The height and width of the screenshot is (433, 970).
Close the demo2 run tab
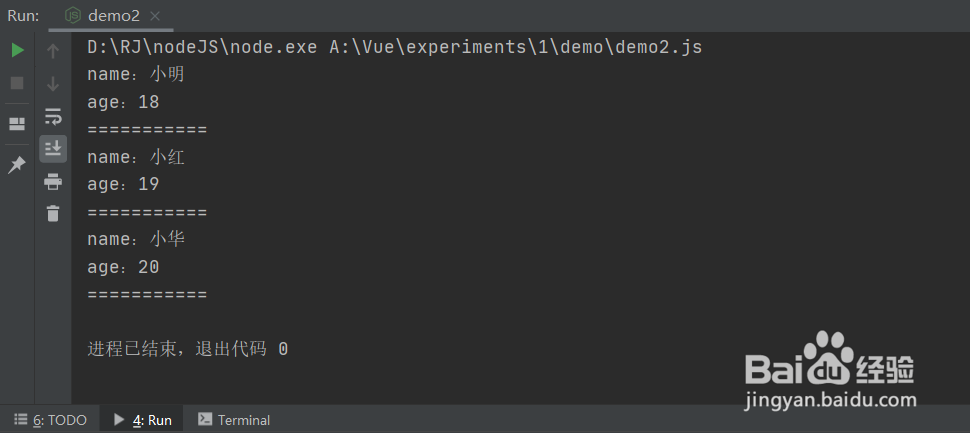point(155,16)
